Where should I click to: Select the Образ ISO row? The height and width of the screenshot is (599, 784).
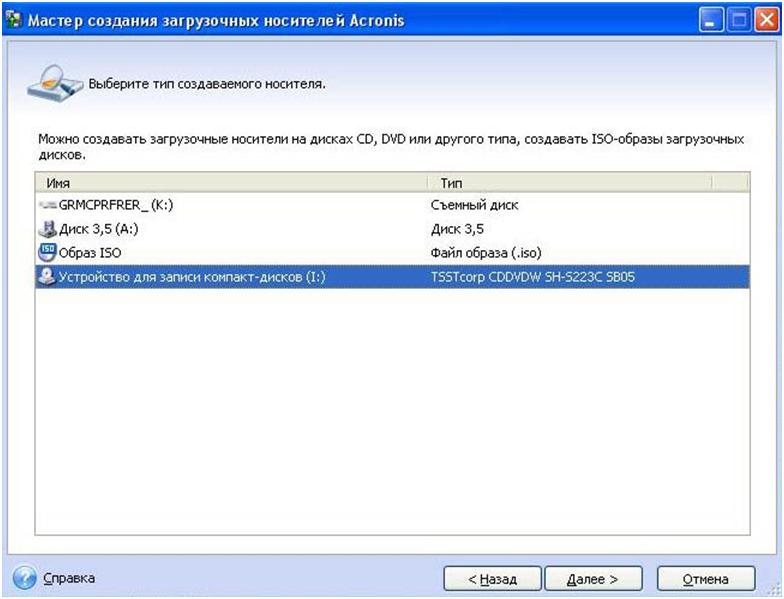(392, 252)
